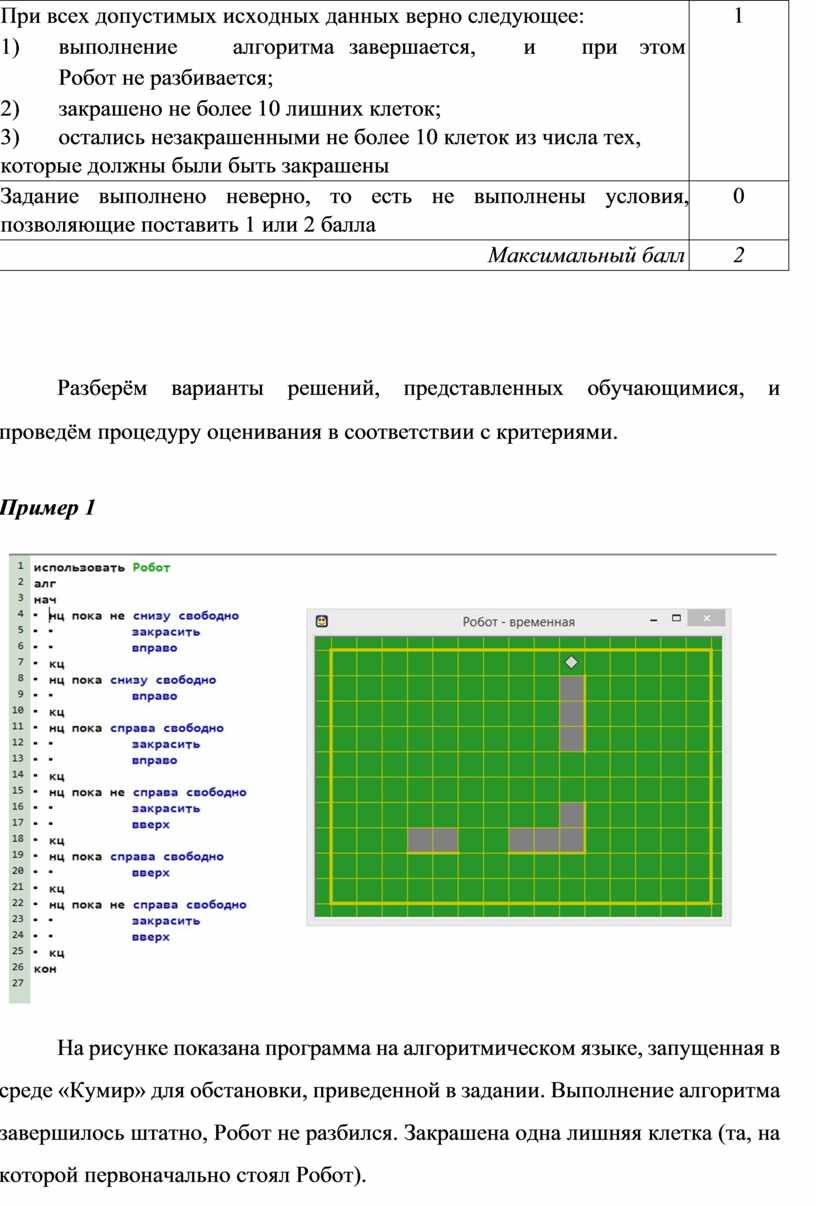Click 'вправо' command on line 9
Screen dimensions: 816x1206
coord(154,696)
